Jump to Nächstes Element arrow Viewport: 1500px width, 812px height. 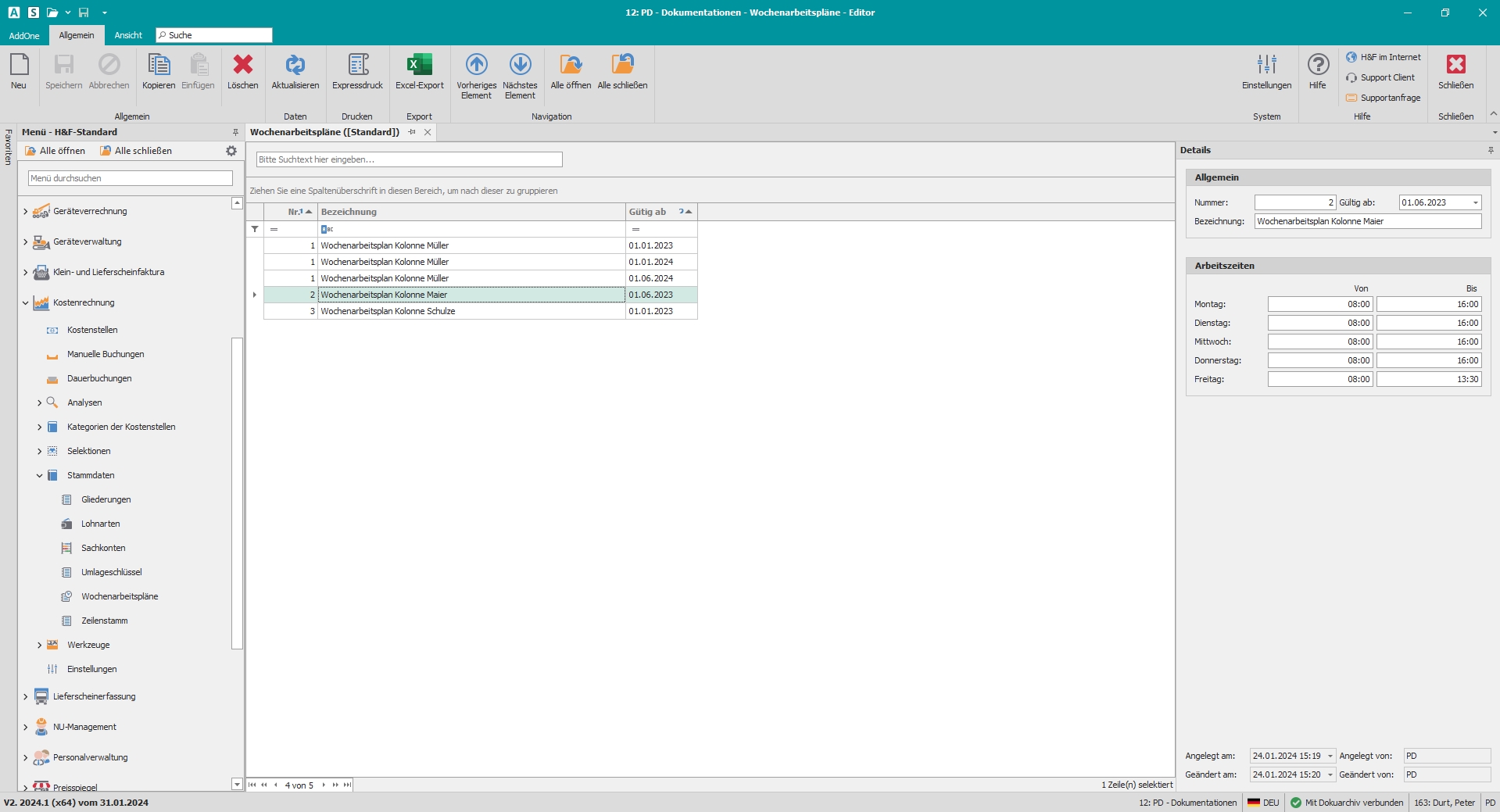[x=520, y=66]
